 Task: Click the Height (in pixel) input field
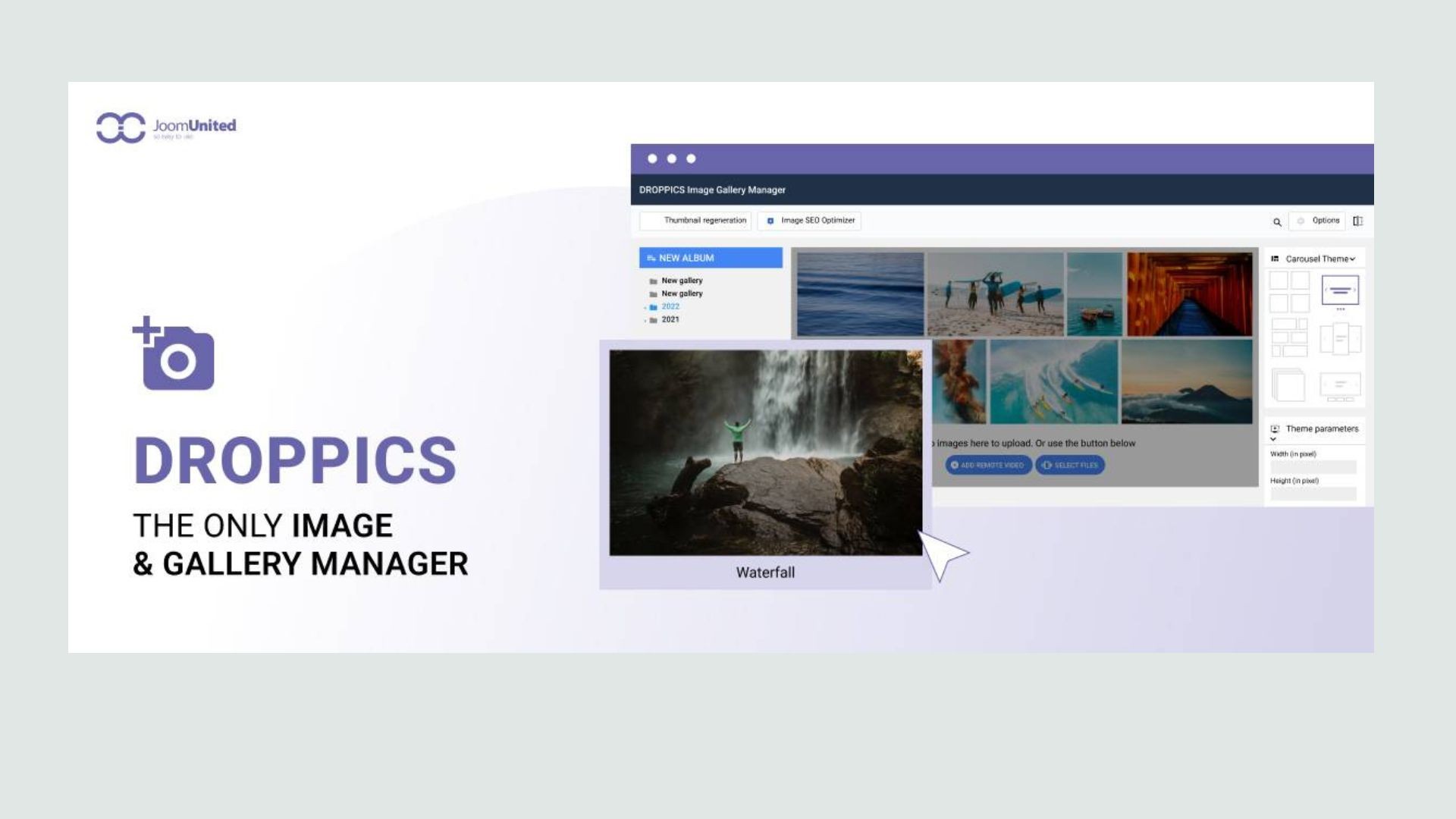(x=1313, y=494)
